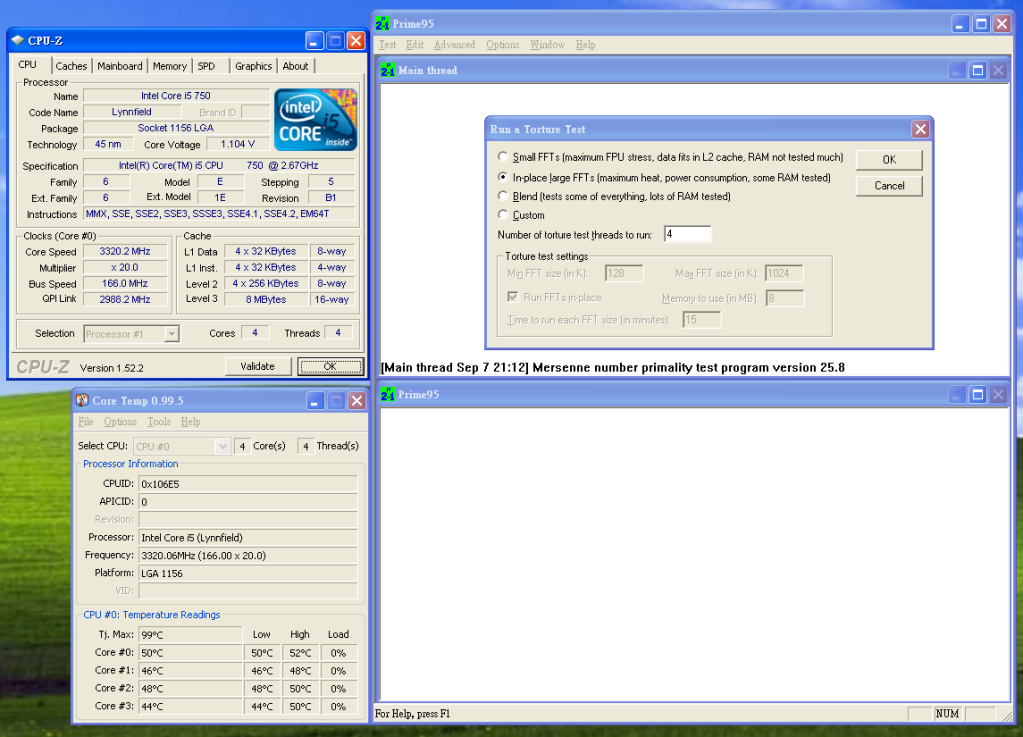
Task: Click the Tj. Max 99°C value field
Action: pos(191,635)
